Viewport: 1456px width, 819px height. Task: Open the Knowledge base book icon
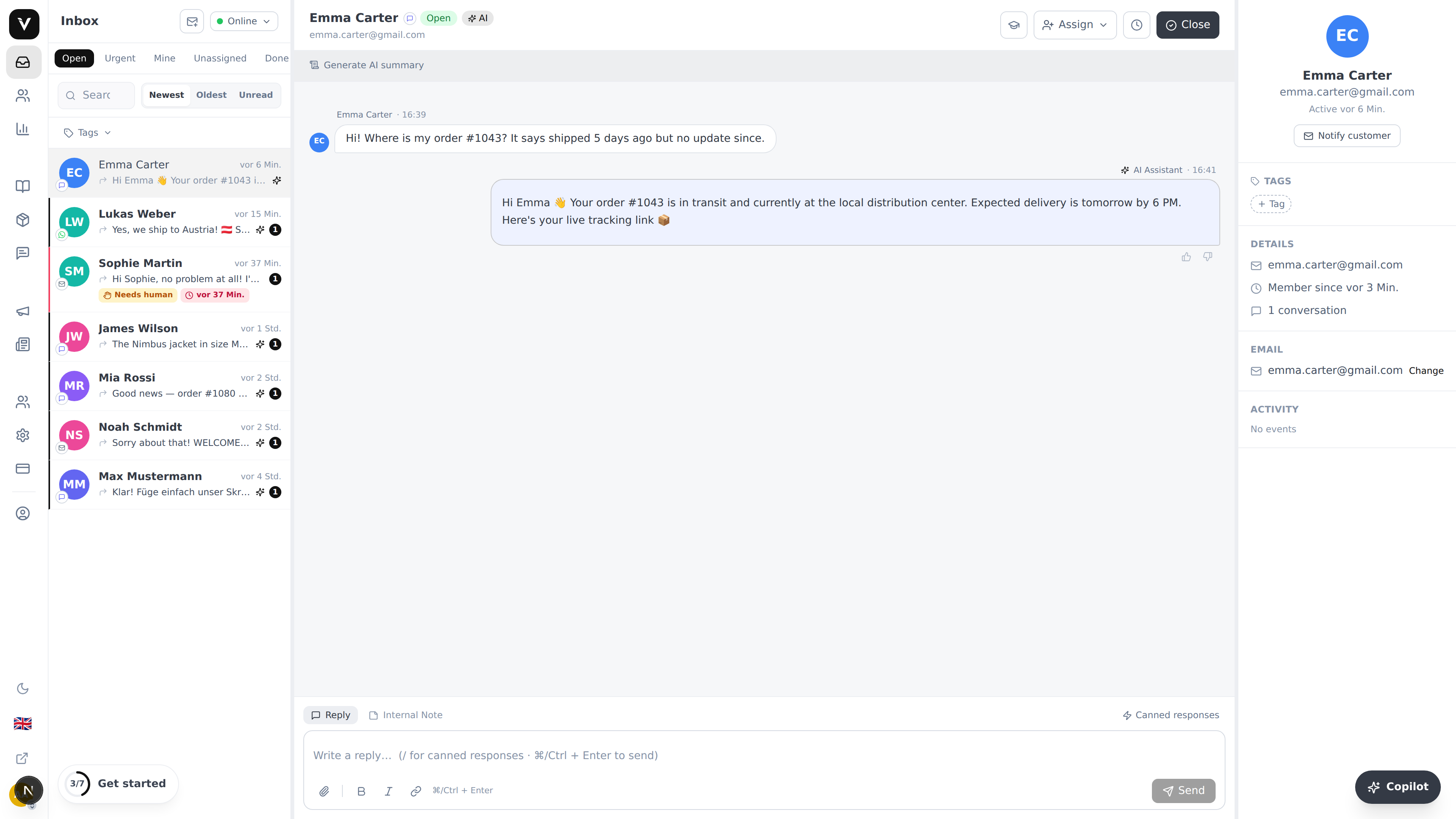coord(23,186)
